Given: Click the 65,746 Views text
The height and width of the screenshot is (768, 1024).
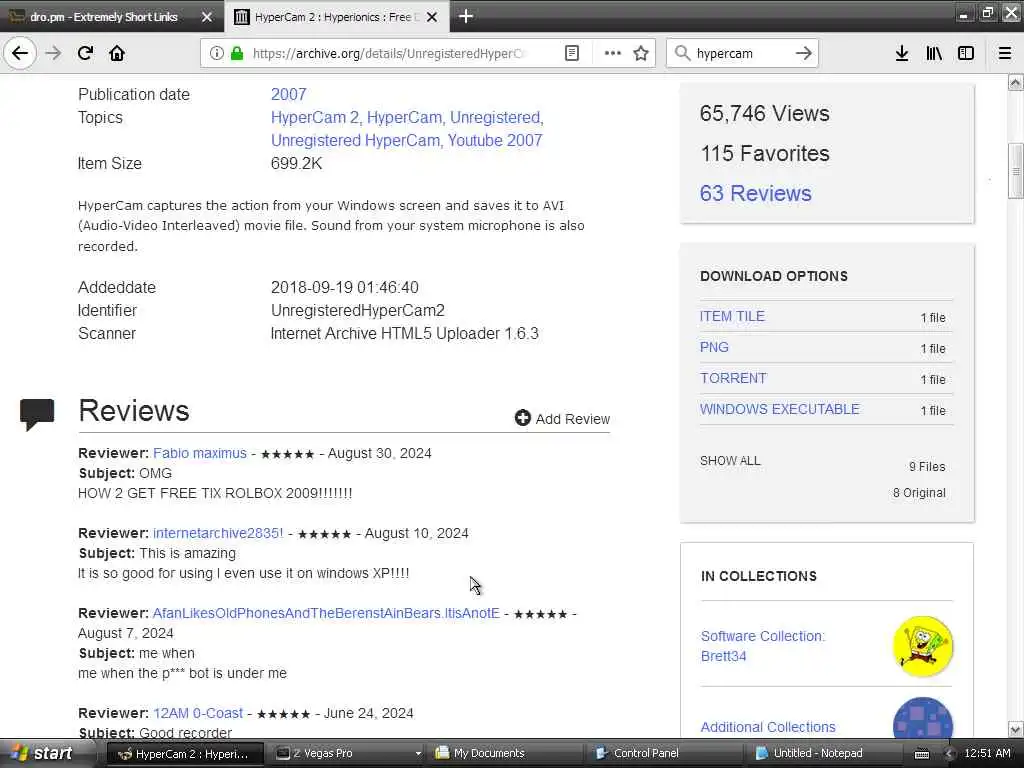Looking at the screenshot, I should coord(764,114).
